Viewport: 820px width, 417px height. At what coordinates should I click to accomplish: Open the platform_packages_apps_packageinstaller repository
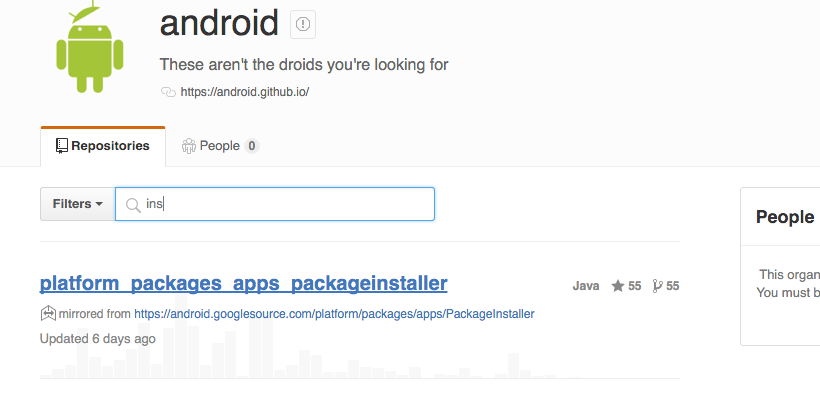pyautogui.click(x=243, y=283)
